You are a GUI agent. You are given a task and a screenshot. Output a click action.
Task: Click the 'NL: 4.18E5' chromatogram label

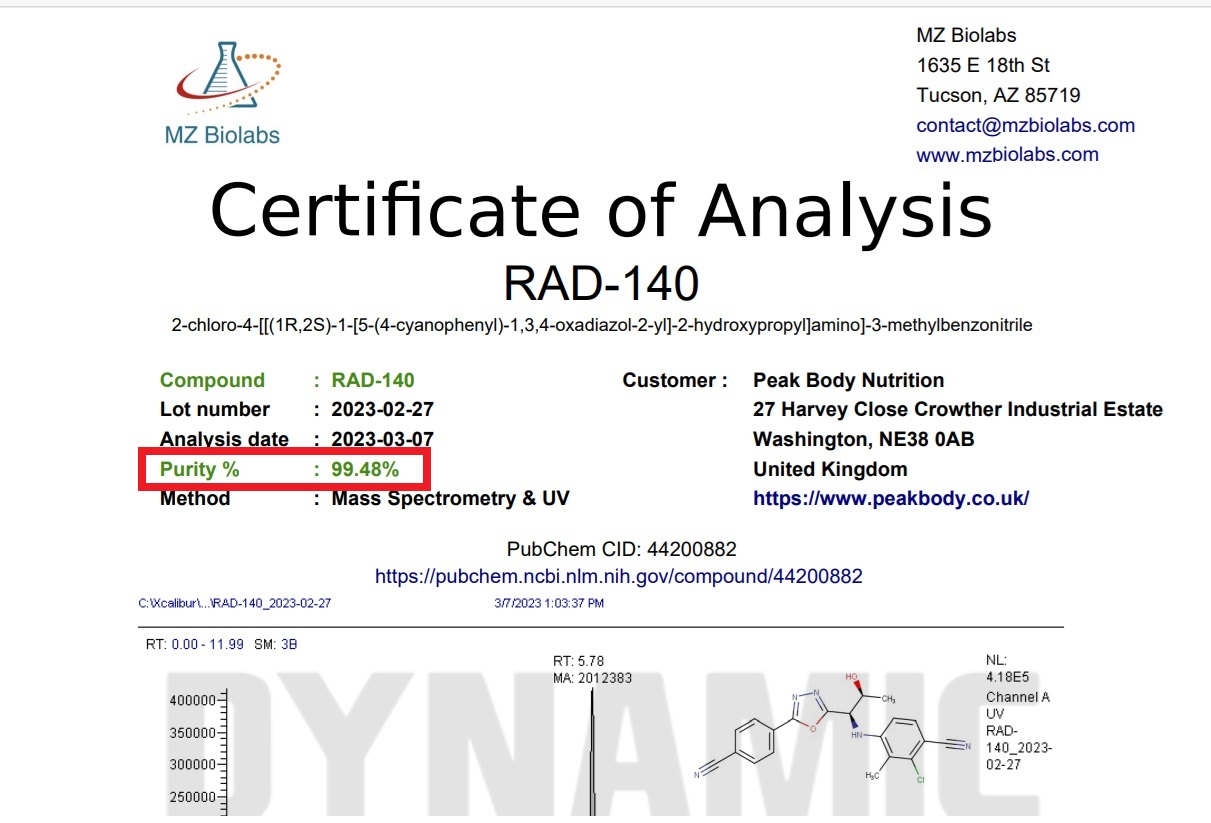click(1008, 669)
